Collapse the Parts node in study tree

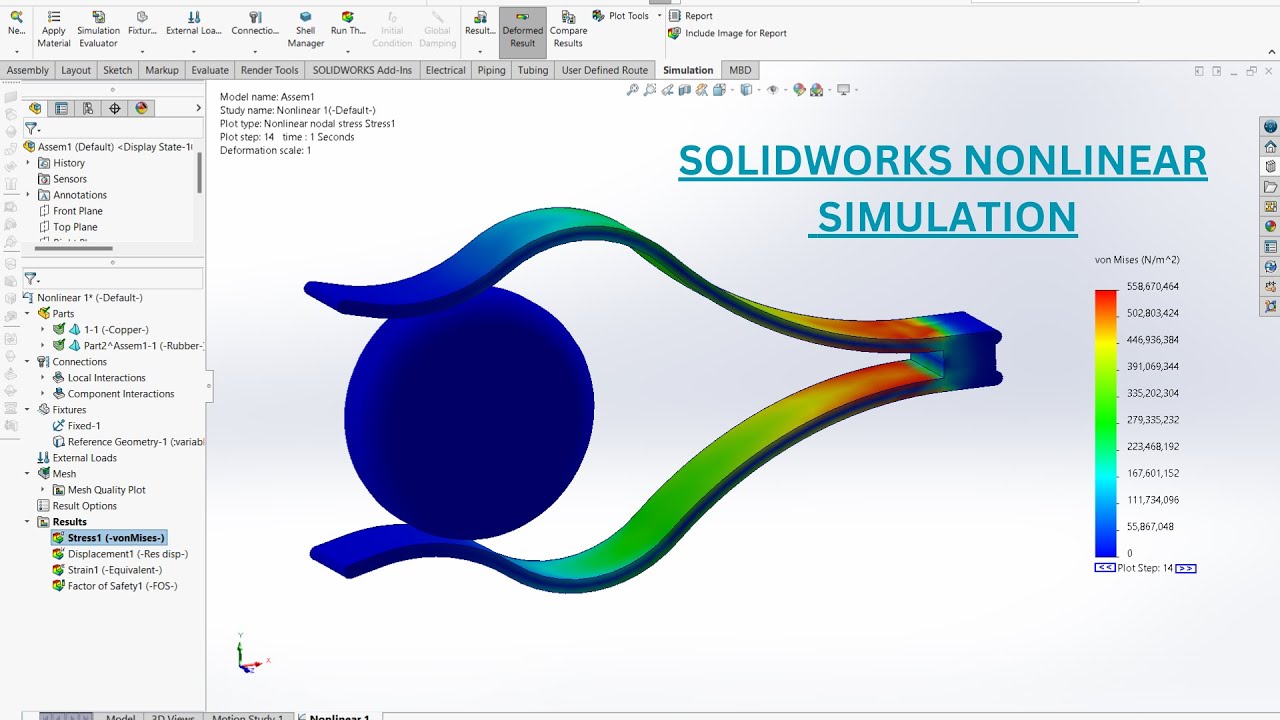(28, 314)
